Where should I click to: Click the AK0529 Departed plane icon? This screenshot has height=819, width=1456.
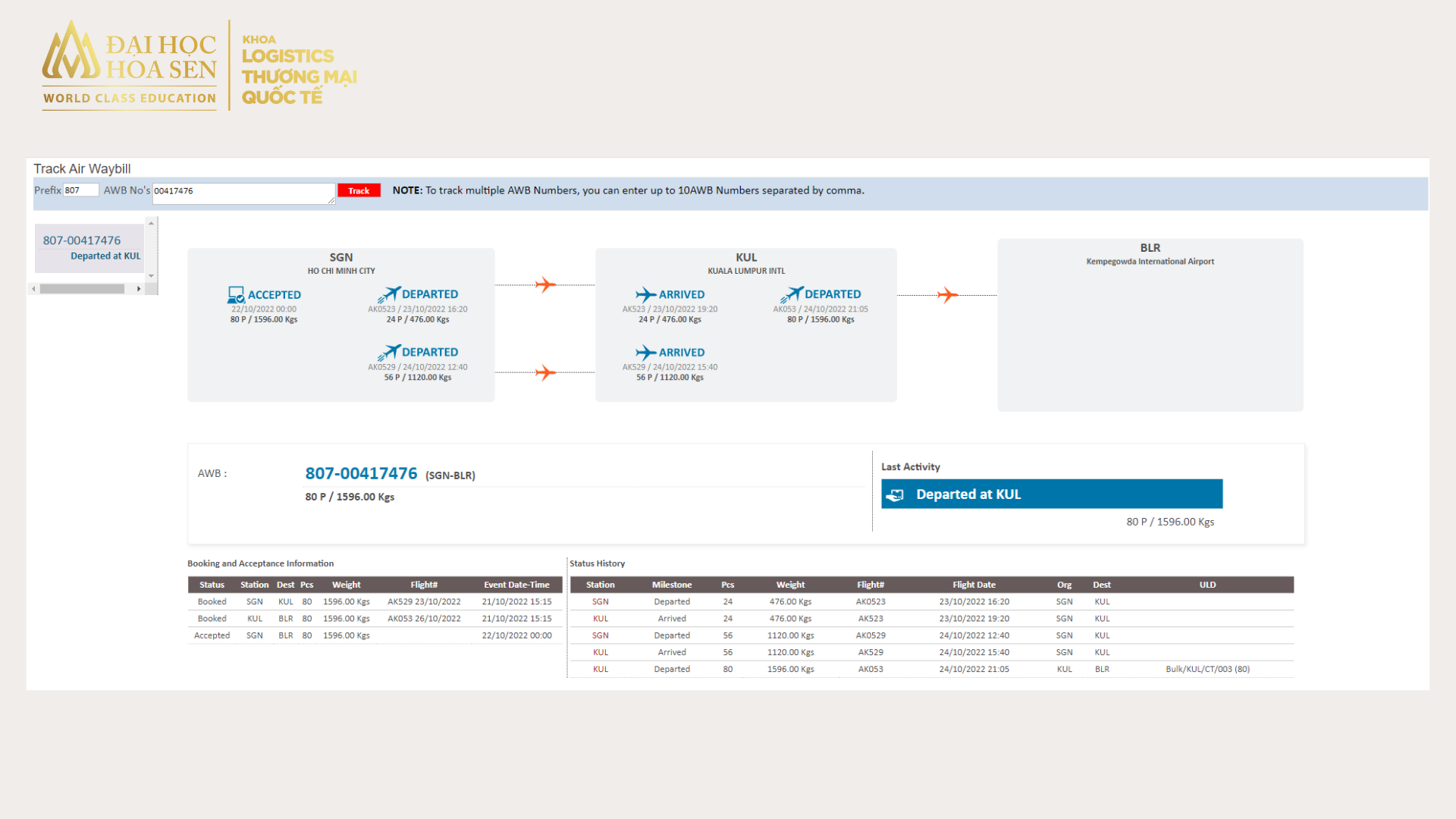(389, 353)
